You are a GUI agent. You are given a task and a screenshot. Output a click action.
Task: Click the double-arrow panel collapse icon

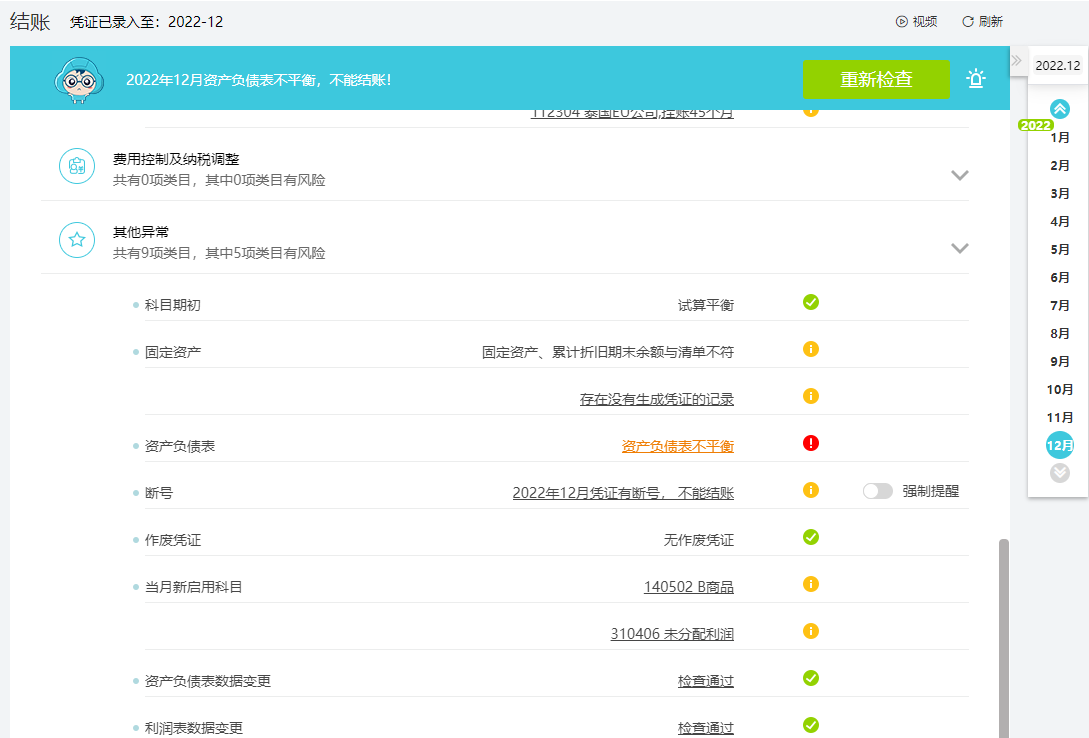pyautogui.click(x=1016, y=60)
